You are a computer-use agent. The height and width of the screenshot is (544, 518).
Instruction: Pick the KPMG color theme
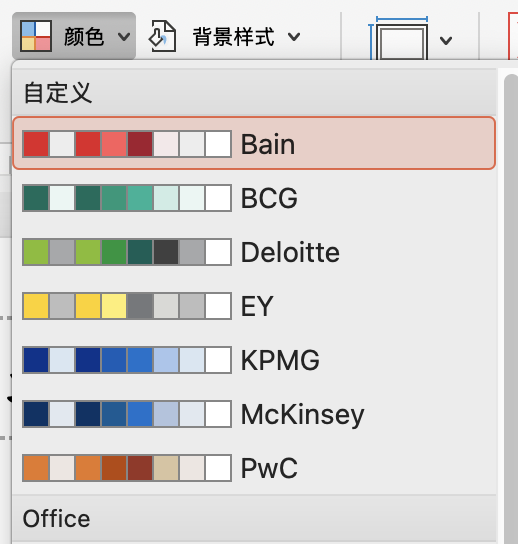point(254,360)
